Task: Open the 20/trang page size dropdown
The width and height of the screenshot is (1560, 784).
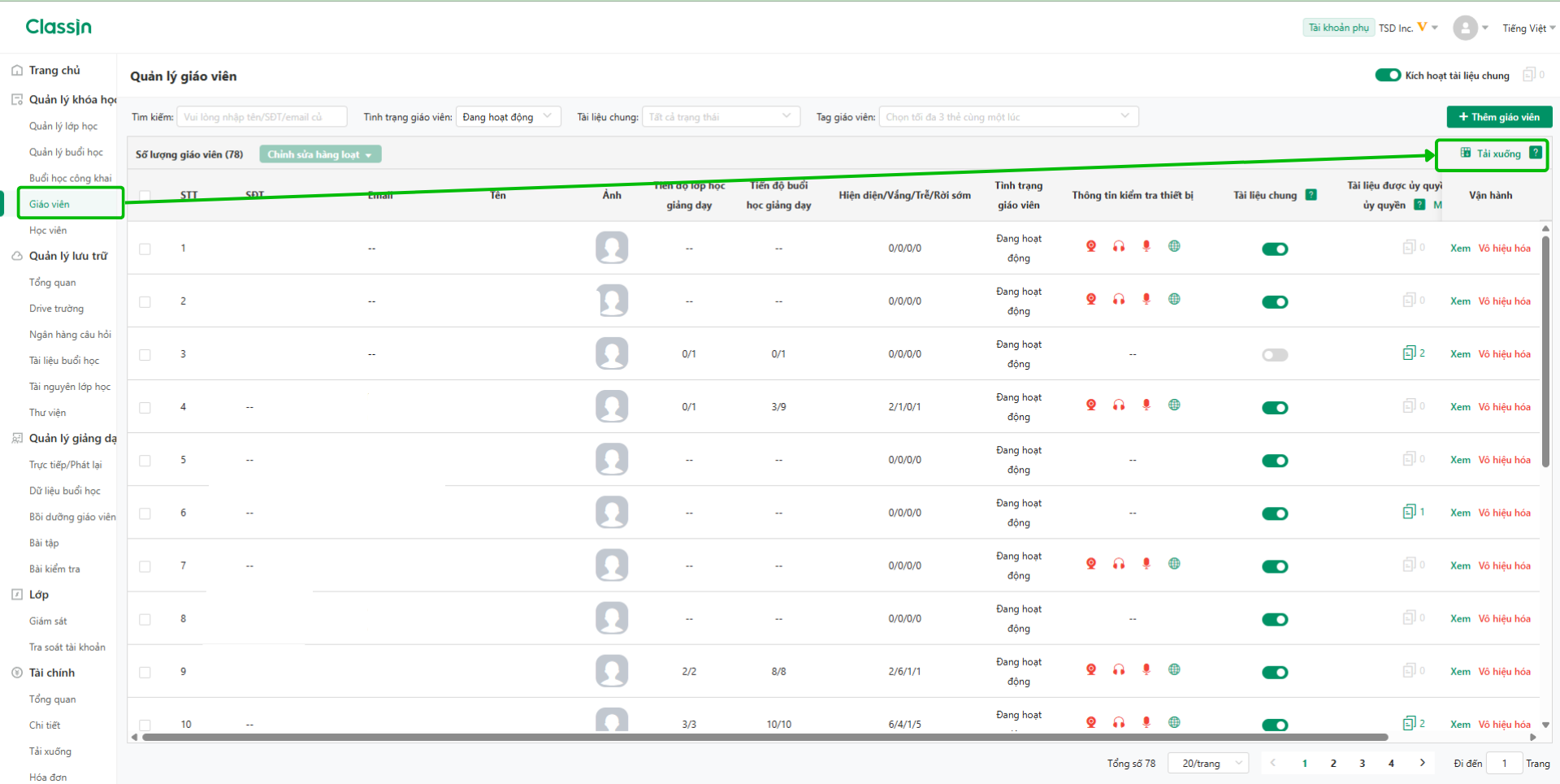Action: 1208,764
